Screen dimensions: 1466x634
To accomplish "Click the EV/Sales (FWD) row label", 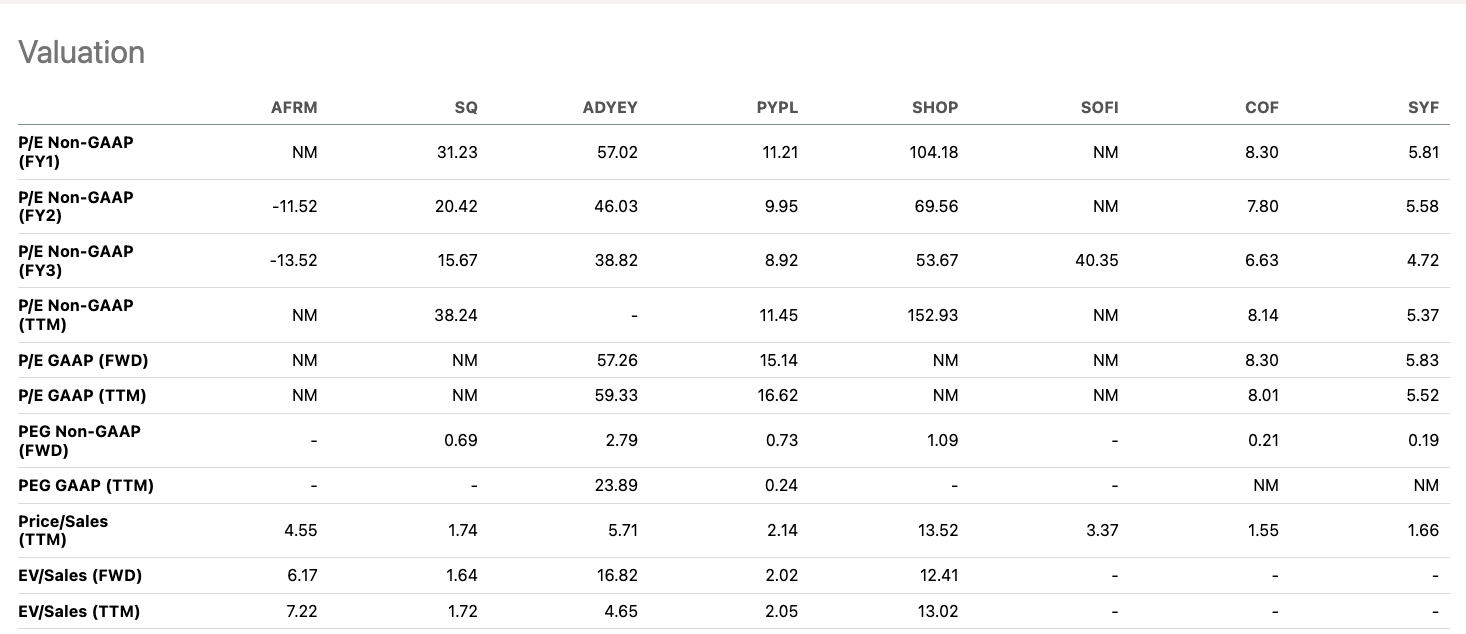I will pyautogui.click(x=80, y=575).
